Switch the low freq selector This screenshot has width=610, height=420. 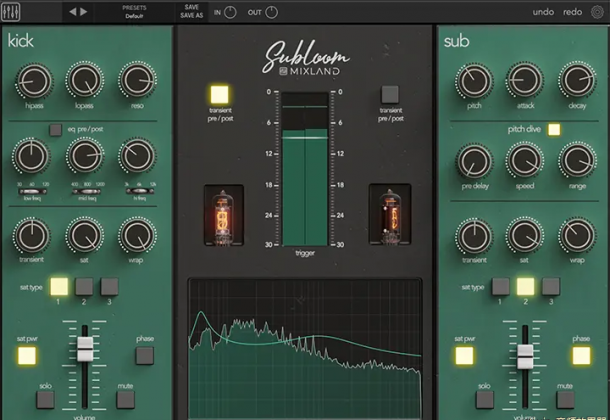(33, 191)
